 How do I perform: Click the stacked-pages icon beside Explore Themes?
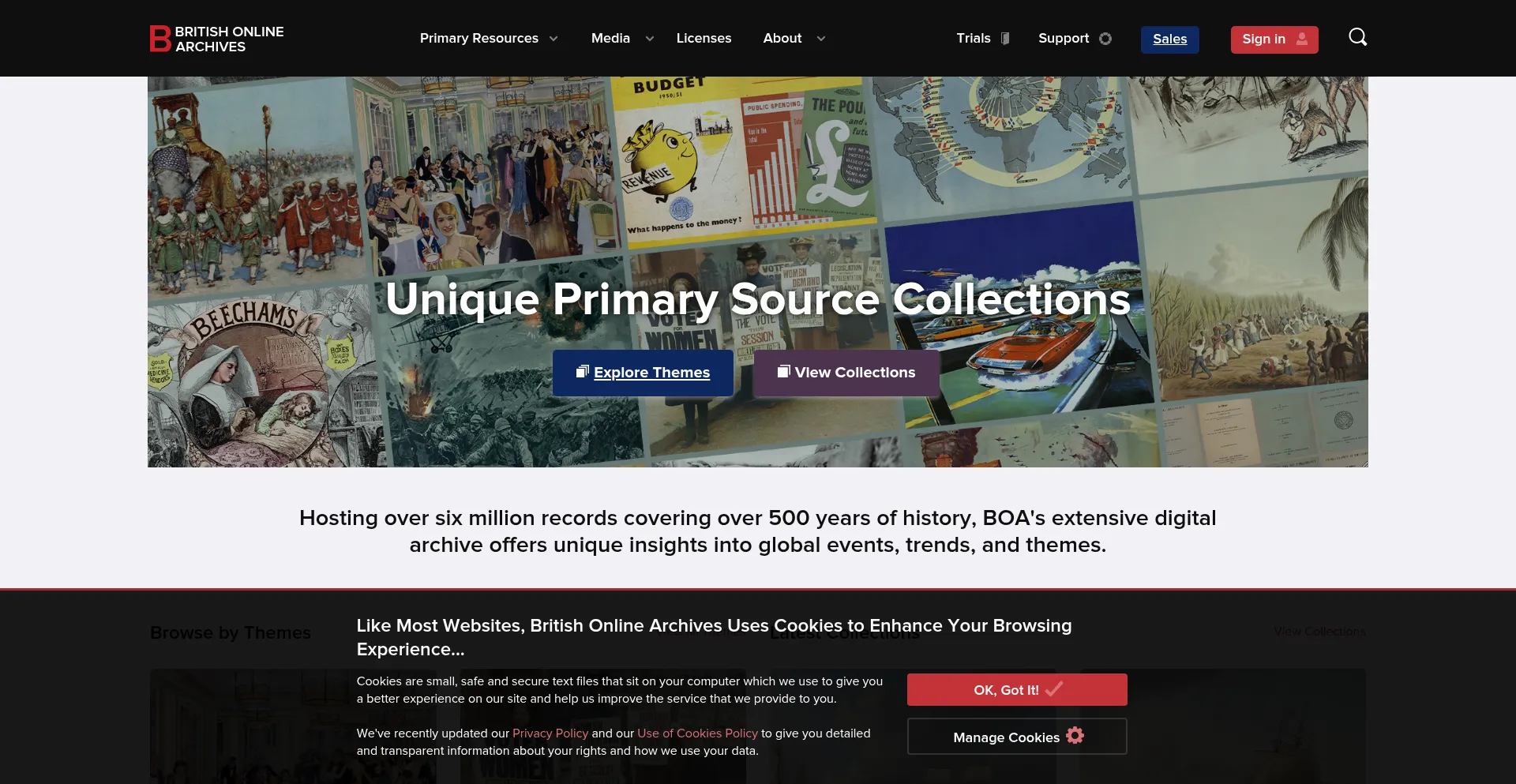(x=583, y=371)
